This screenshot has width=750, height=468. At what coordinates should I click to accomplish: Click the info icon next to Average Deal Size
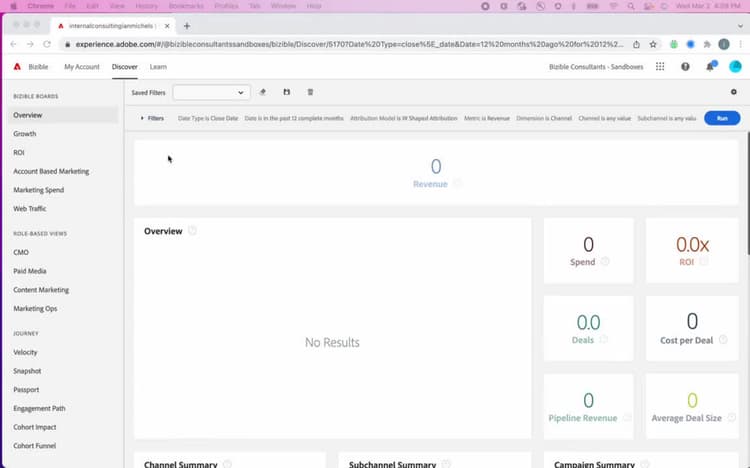[x=732, y=418]
